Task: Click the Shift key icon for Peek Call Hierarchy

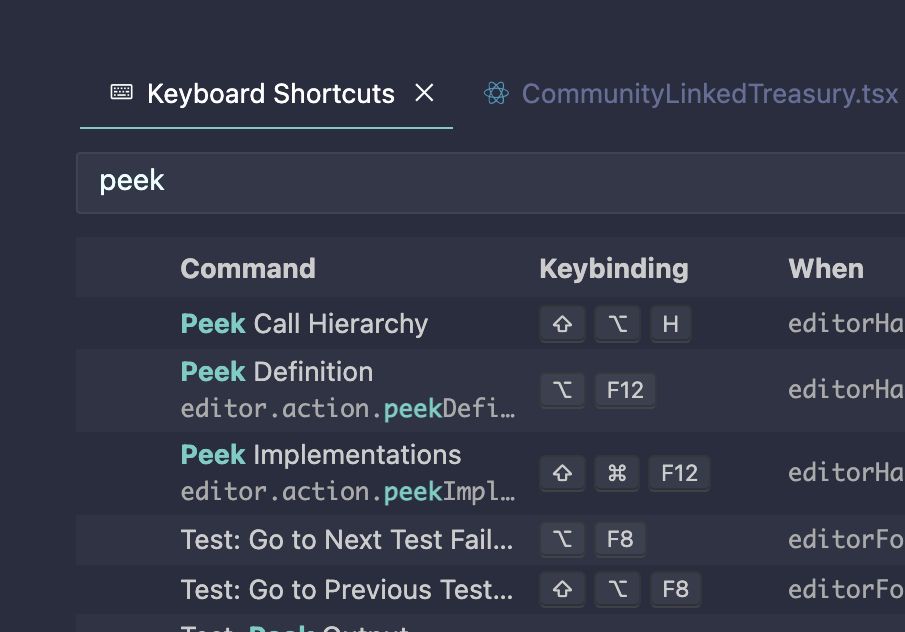Action: click(x=562, y=324)
